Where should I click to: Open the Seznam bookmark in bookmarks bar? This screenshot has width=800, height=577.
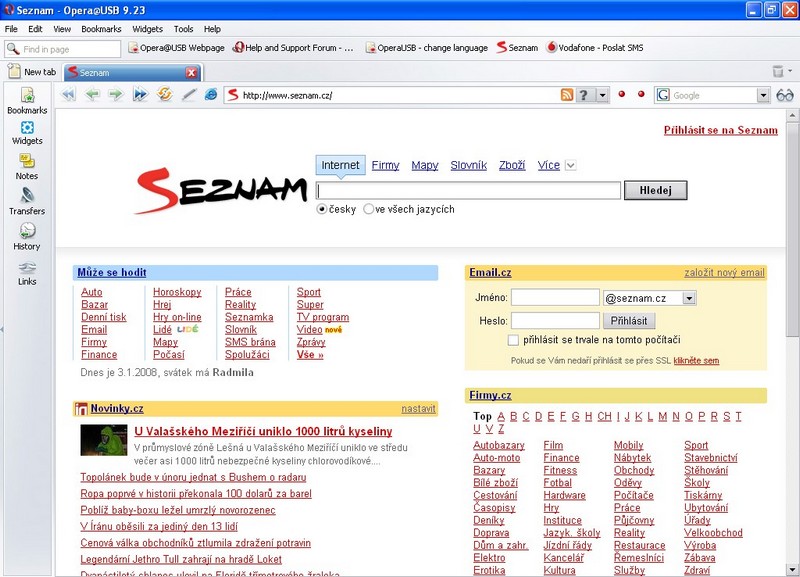(517, 48)
